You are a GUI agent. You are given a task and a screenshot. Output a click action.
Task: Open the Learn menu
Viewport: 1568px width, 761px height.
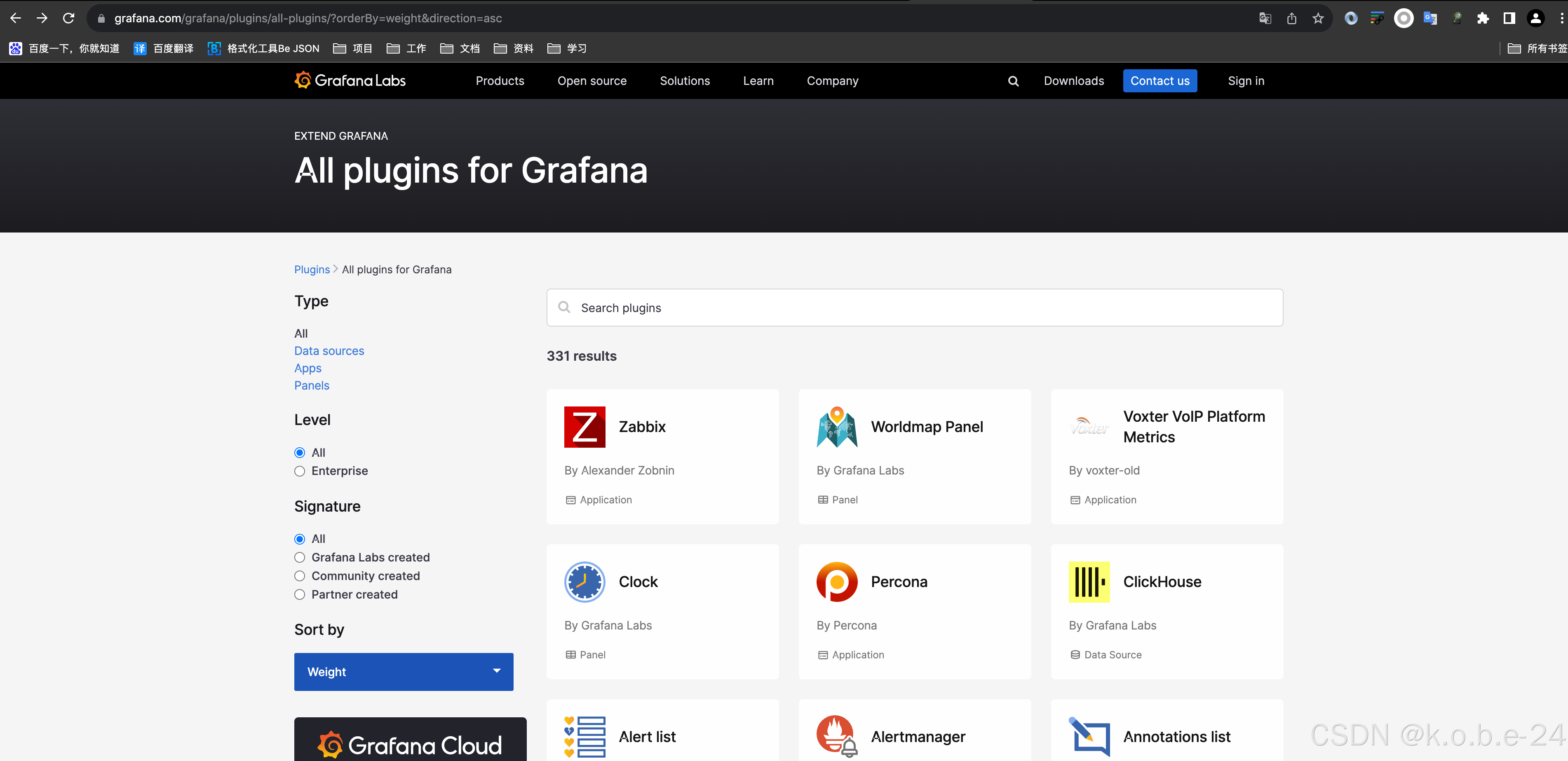pos(758,81)
